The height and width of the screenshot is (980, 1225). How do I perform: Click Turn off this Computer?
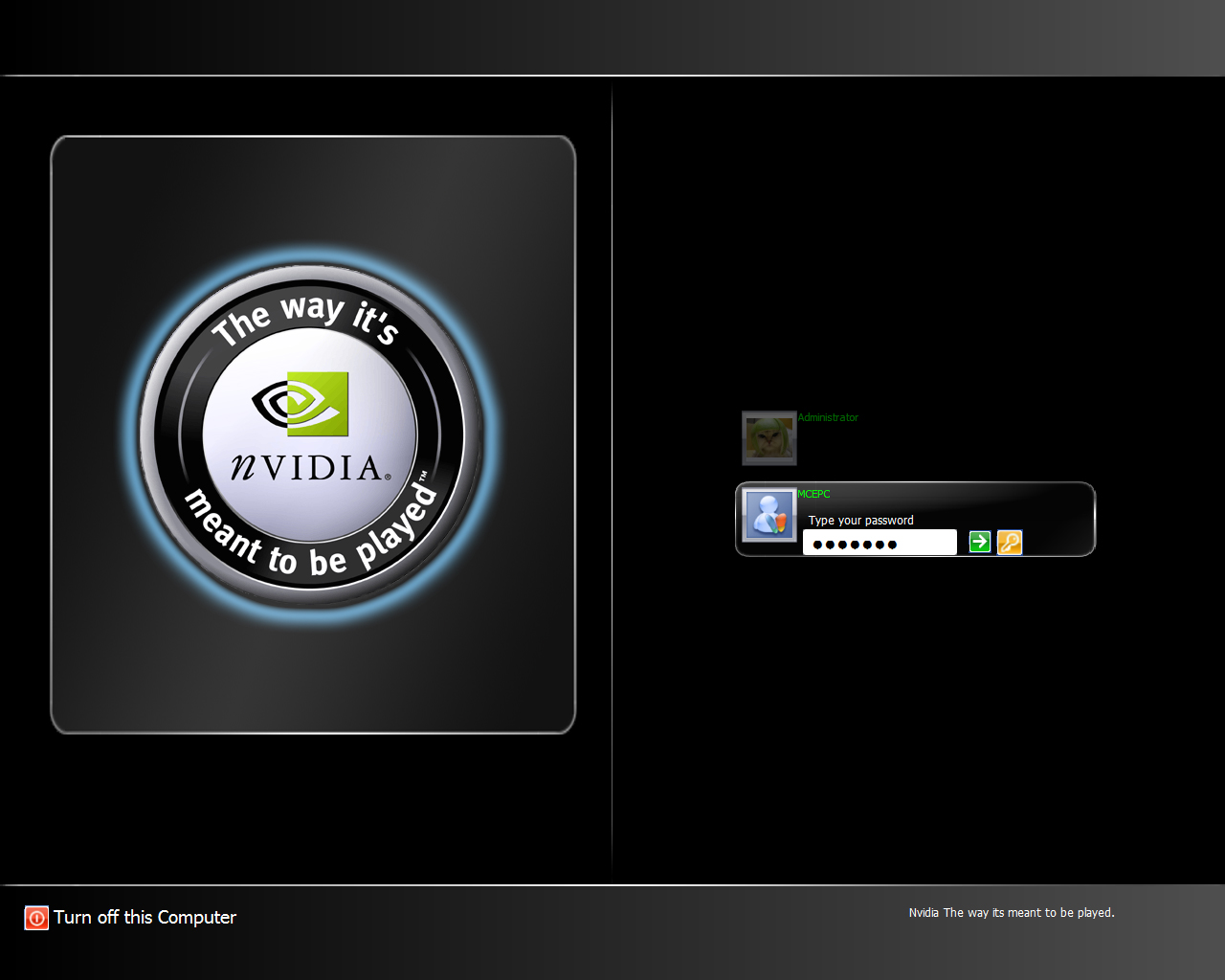(x=145, y=917)
